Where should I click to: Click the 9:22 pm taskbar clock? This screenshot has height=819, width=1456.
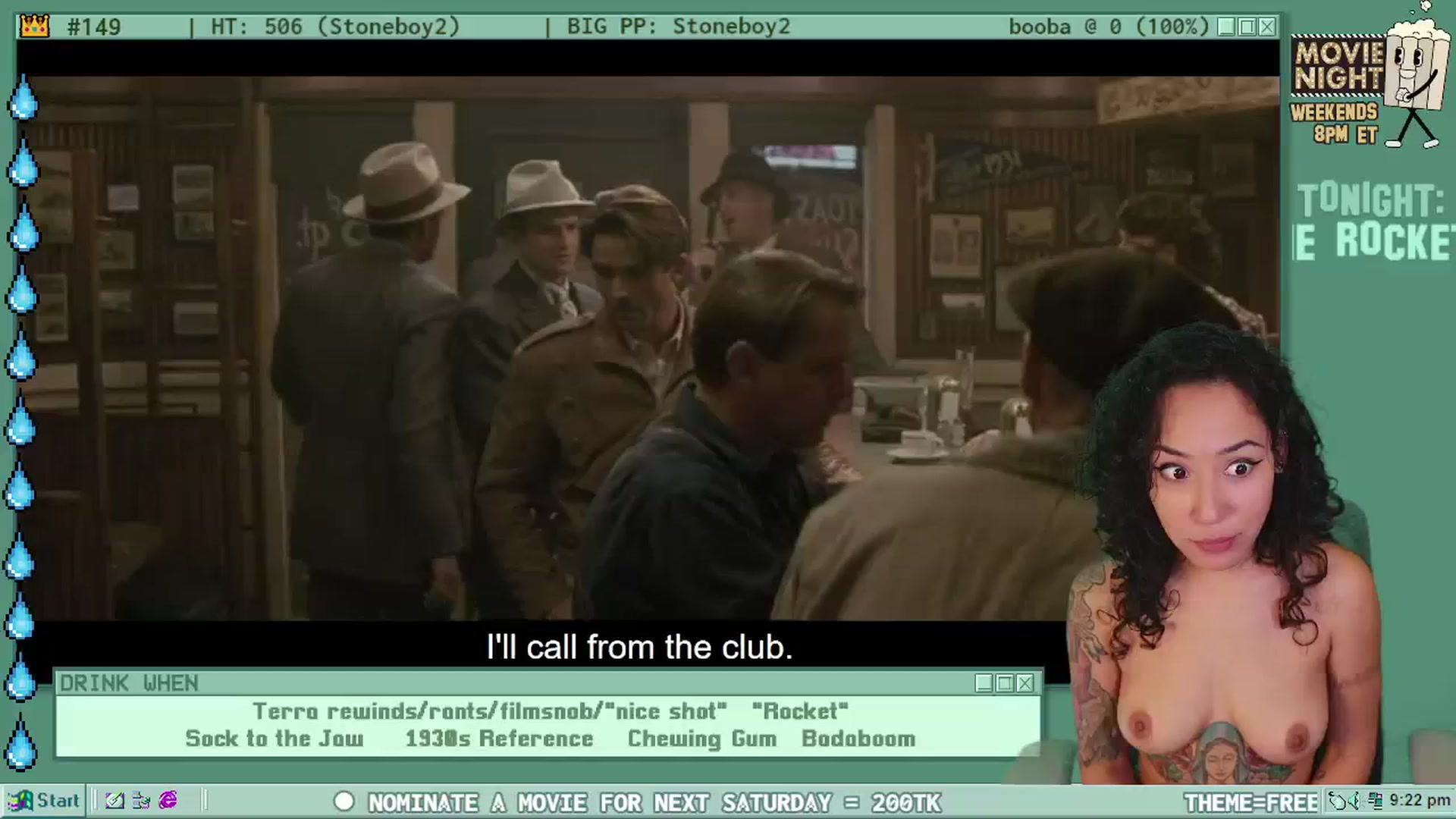[x=1420, y=801]
